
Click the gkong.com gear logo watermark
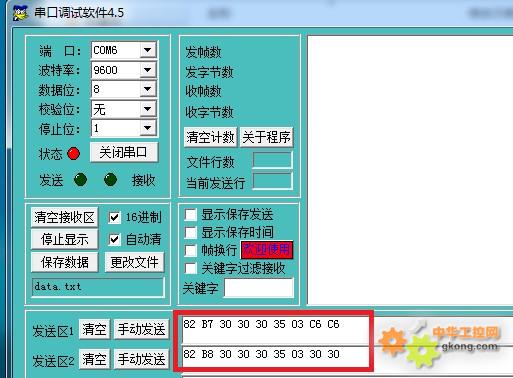tap(439, 344)
